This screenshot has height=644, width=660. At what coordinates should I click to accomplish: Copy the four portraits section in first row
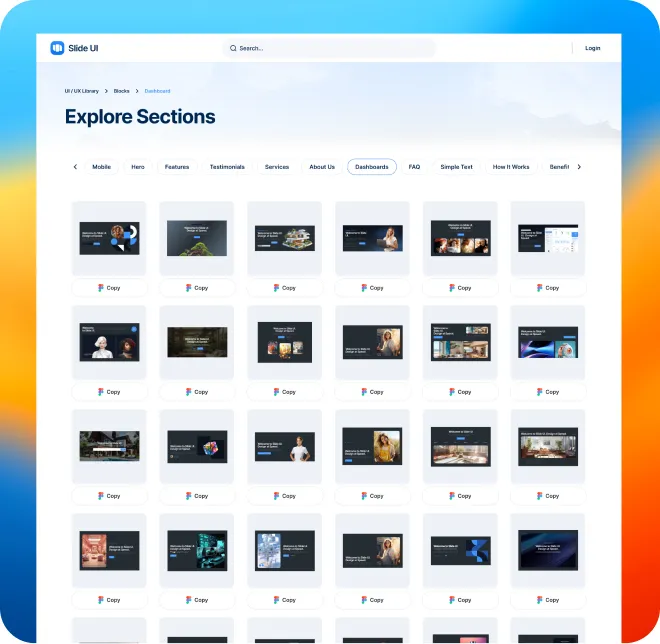(460, 288)
